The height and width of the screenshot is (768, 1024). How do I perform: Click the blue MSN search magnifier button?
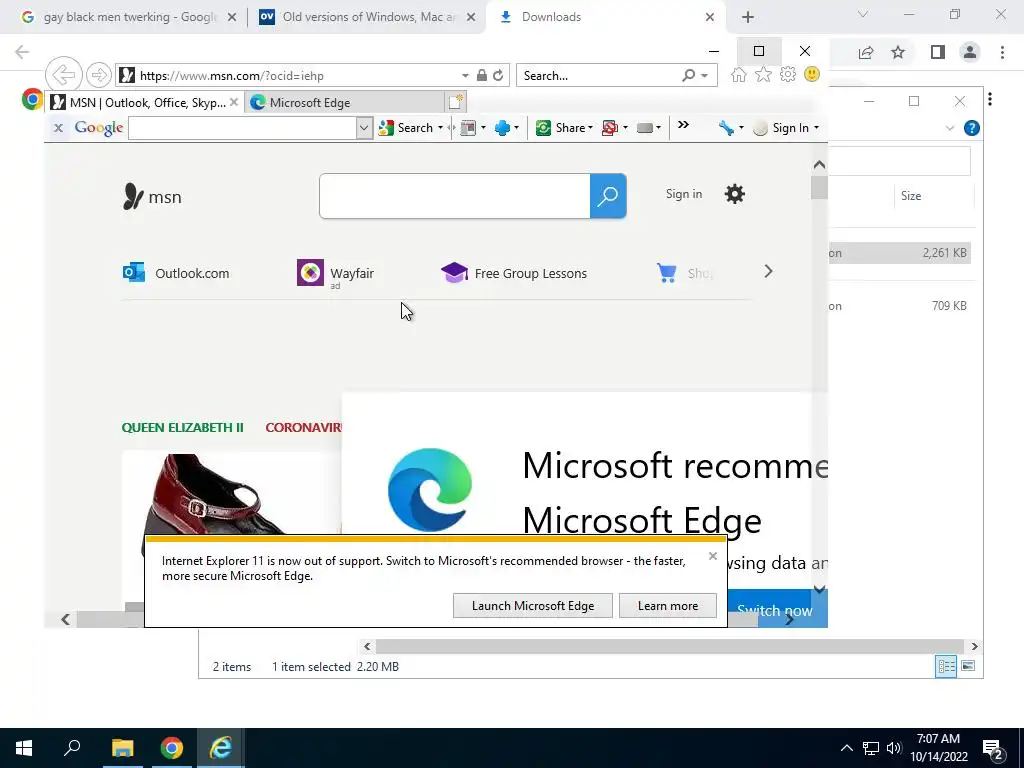pos(608,196)
